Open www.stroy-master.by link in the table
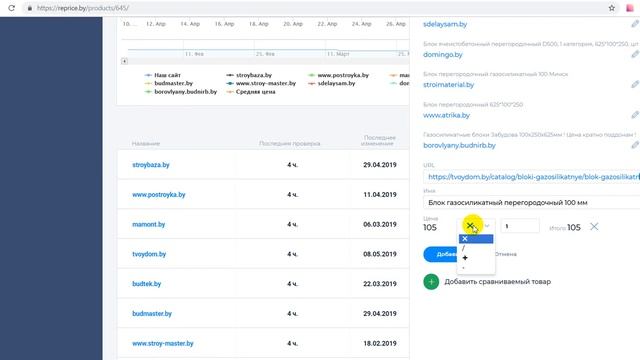This screenshot has height=360, width=640. 162,343
